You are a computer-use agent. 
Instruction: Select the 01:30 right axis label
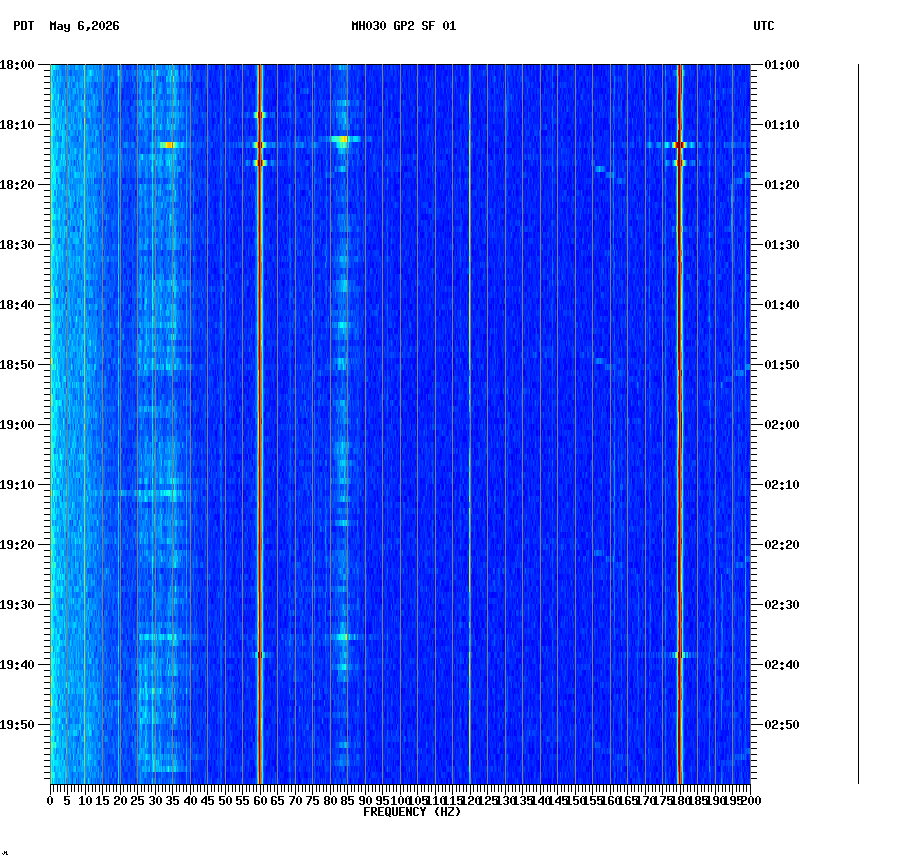[782, 245]
